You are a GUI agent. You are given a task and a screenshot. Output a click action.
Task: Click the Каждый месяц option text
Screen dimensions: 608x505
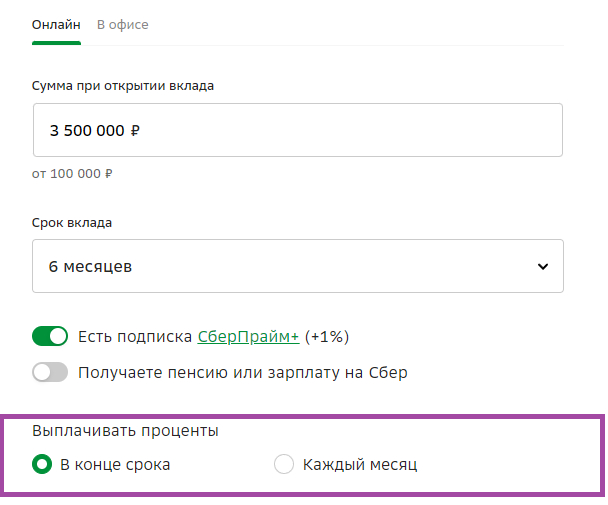coord(359,464)
